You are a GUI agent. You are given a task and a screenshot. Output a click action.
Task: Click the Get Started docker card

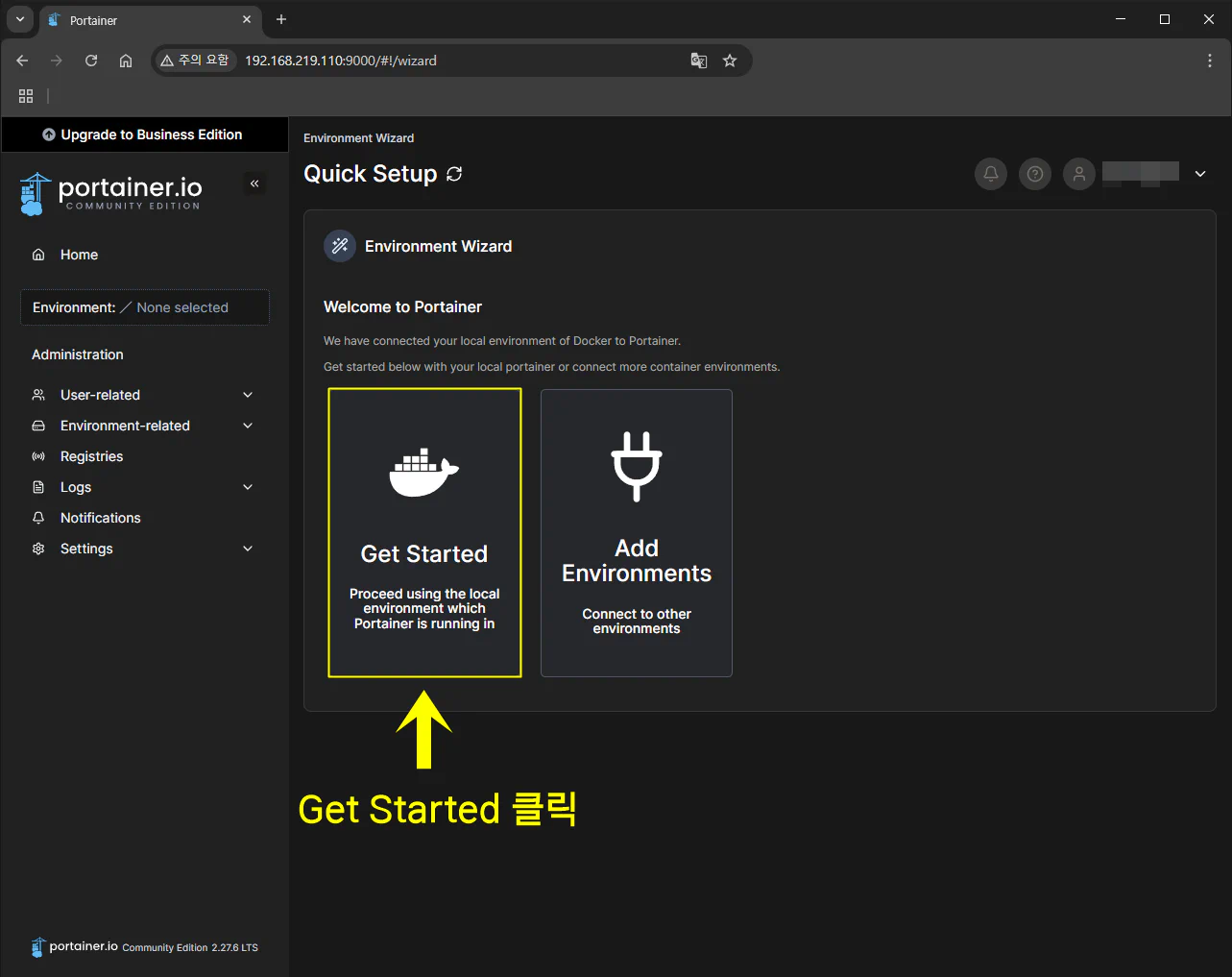click(x=424, y=533)
